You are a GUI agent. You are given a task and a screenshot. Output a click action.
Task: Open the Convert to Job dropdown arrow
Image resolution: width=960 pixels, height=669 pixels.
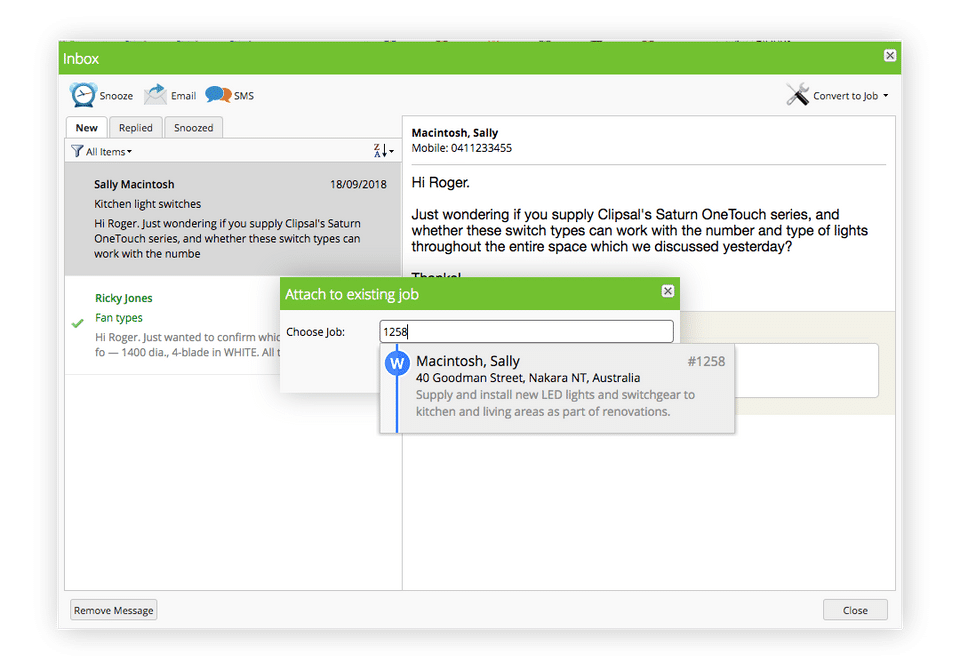886,96
